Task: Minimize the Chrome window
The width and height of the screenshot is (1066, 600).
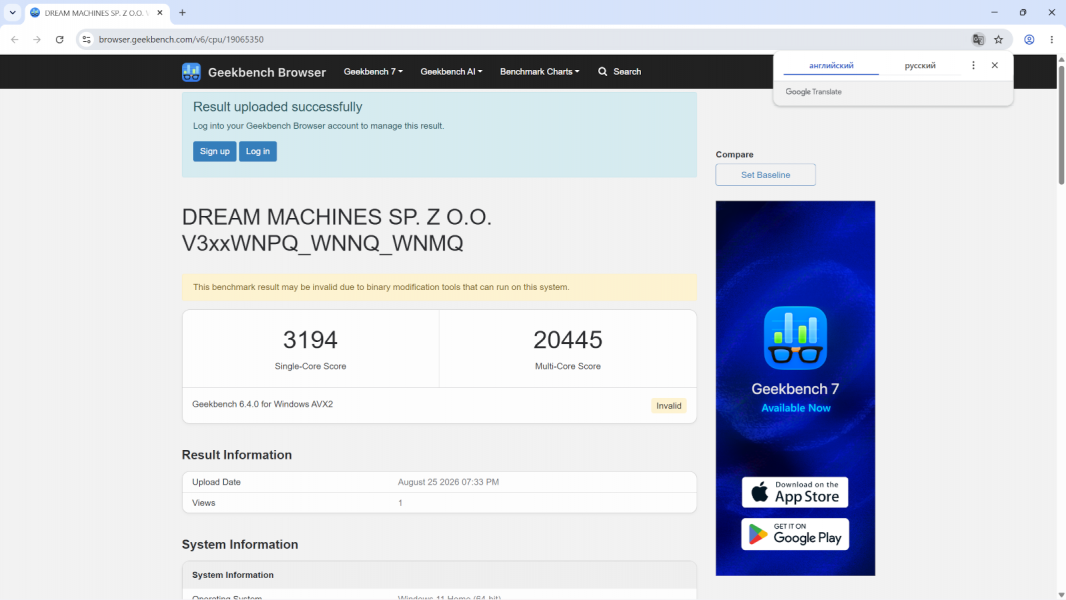Action: pyautogui.click(x=994, y=12)
